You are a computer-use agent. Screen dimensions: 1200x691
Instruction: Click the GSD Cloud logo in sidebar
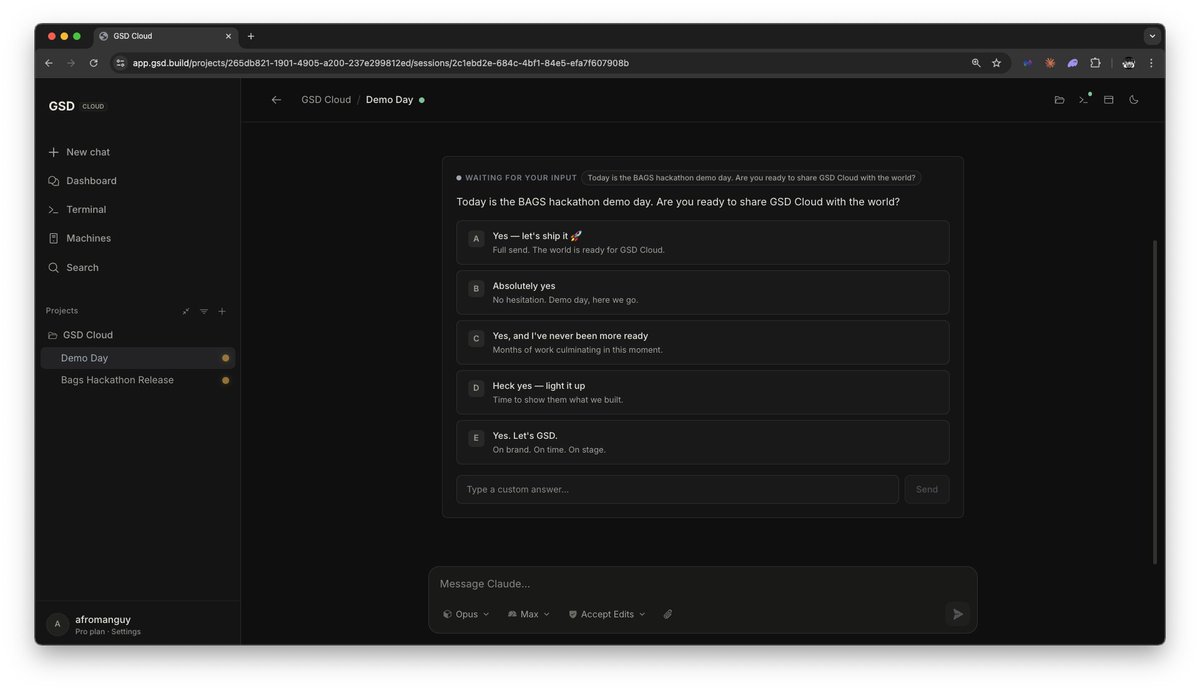76,106
